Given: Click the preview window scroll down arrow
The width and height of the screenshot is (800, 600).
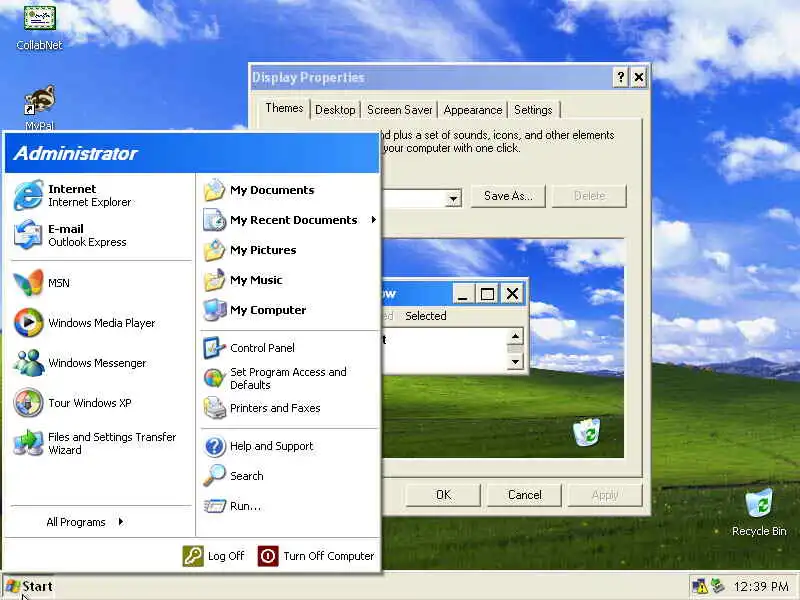Looking at the screenshot, I should (x=515, y=362).
